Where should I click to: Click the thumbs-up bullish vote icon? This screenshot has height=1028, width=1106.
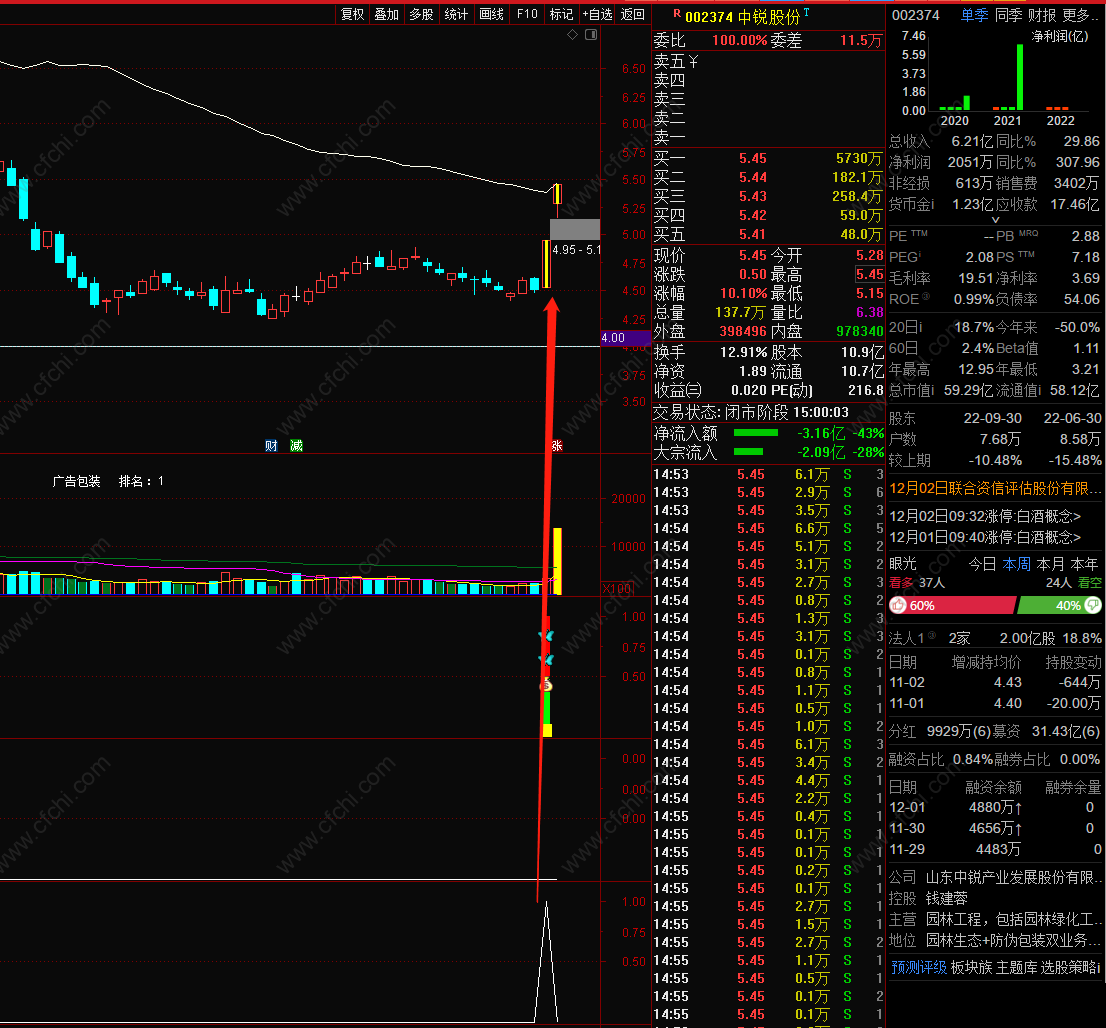[898, 605]
